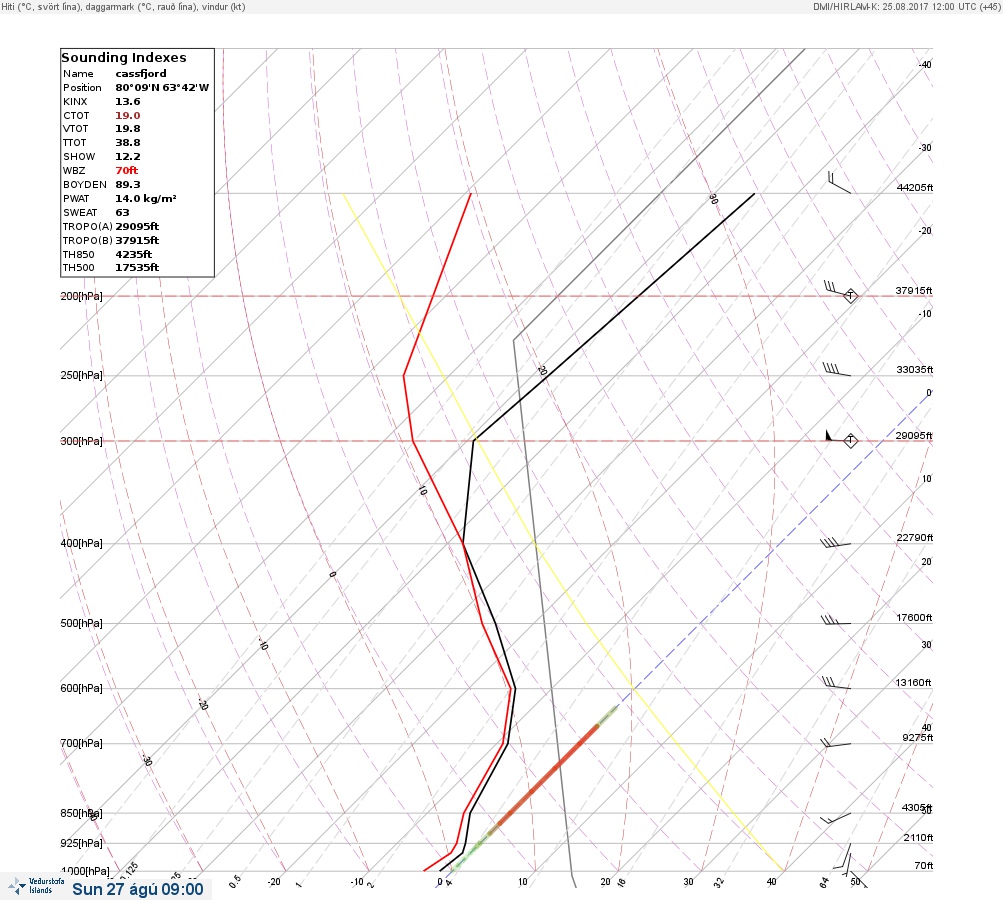Click the TH850 value 4235ft
Viewport: 1003px width, 900px height.
pos(134,255)
